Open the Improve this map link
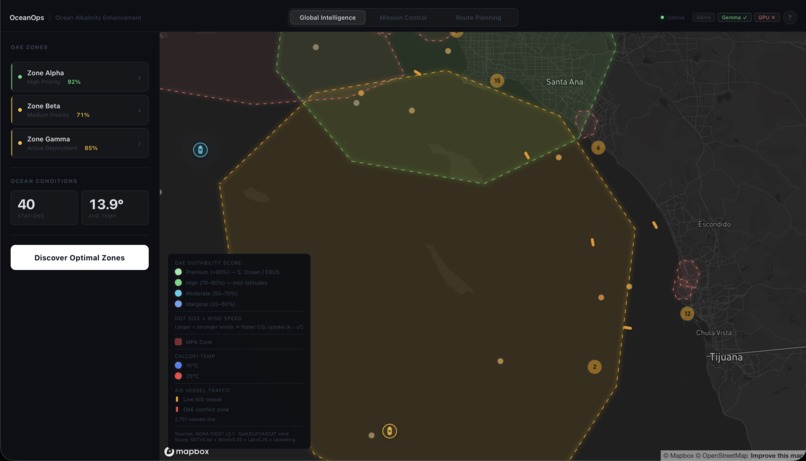The height and width of the screenshot is (461, 806). pos(777,455)
